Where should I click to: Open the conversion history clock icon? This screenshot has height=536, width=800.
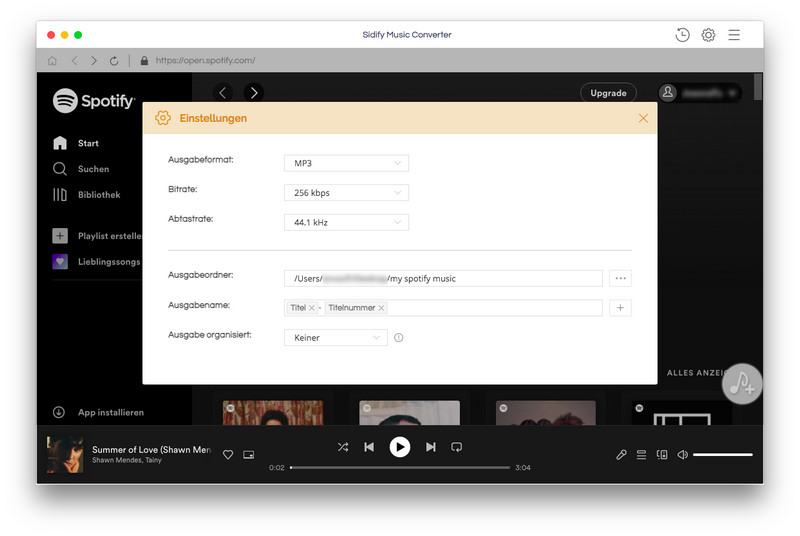click(682, 35)
